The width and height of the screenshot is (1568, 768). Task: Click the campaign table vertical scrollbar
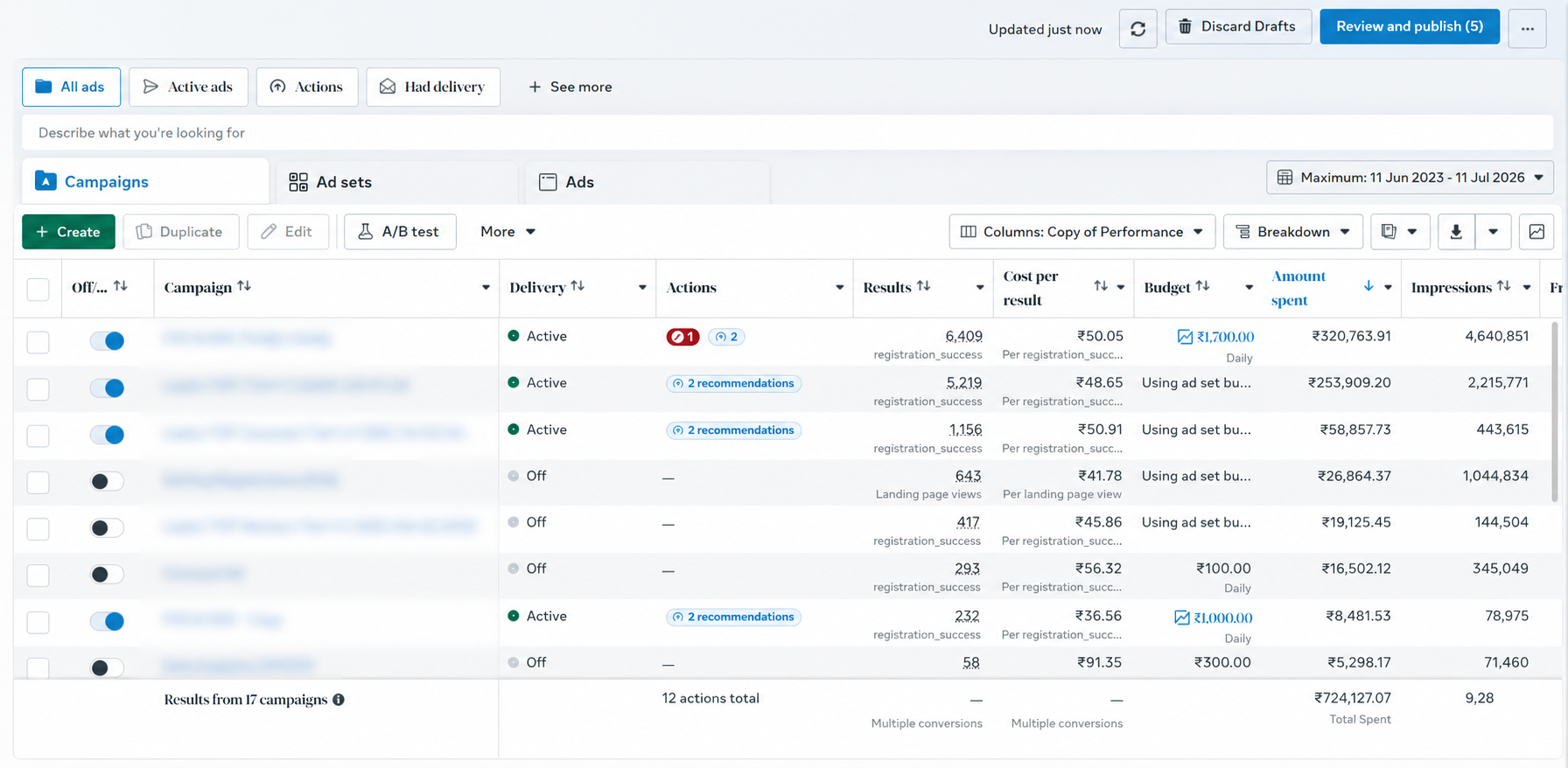1555,411
